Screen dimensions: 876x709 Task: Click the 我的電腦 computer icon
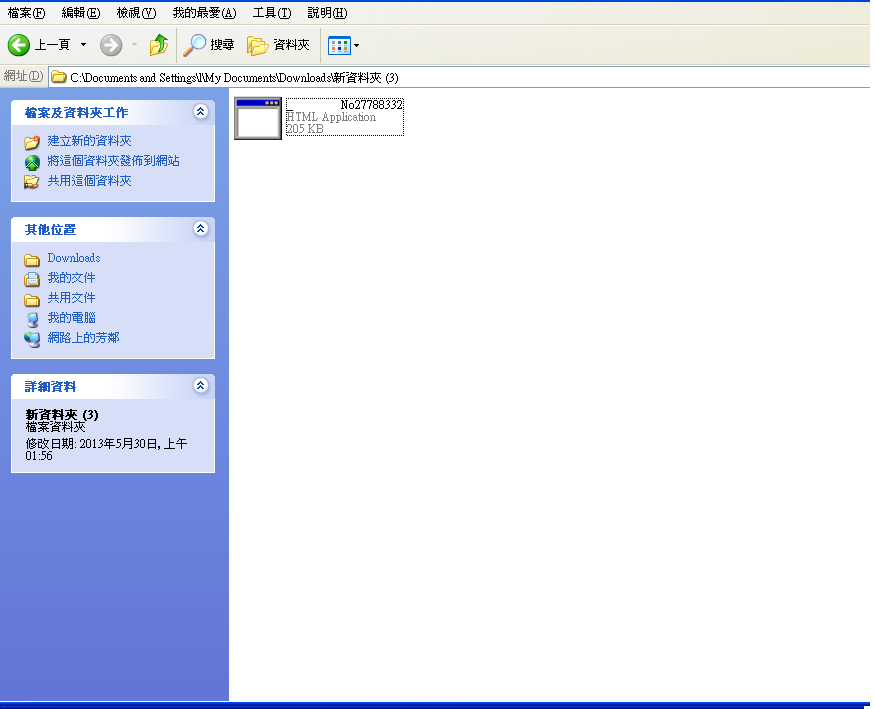click(32, 319)
